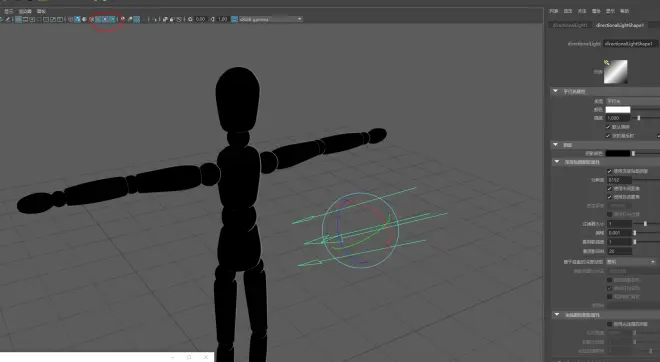Image resolution: width=660 pixels, height=362 pixels.
Task: Toggle the film gate icon
Action: (25, 19)
